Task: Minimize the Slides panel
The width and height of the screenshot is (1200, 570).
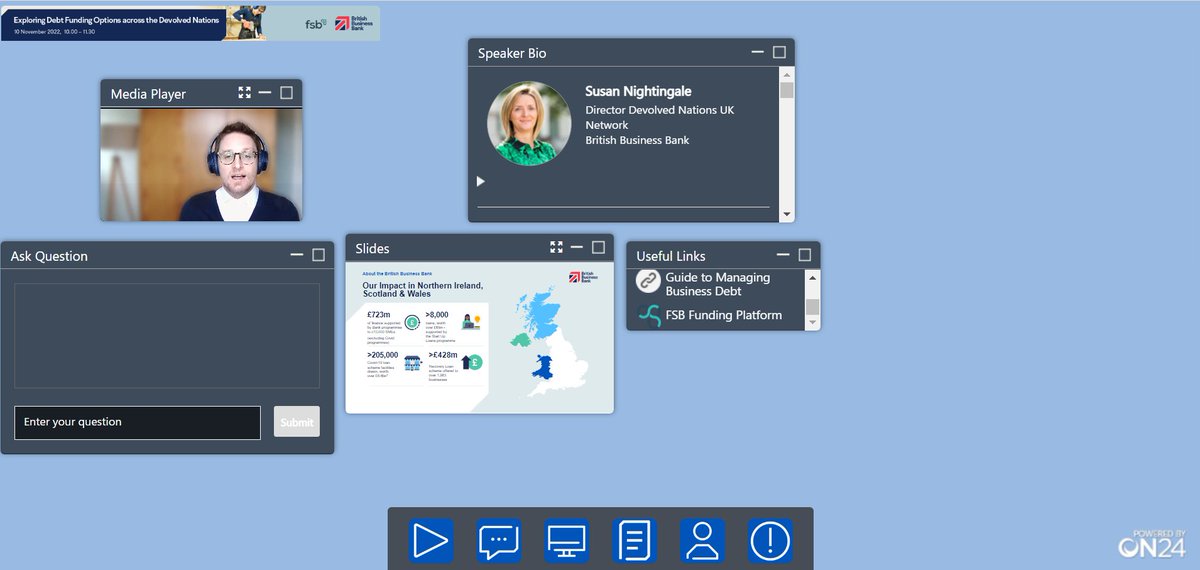Action: coord(577,247)
